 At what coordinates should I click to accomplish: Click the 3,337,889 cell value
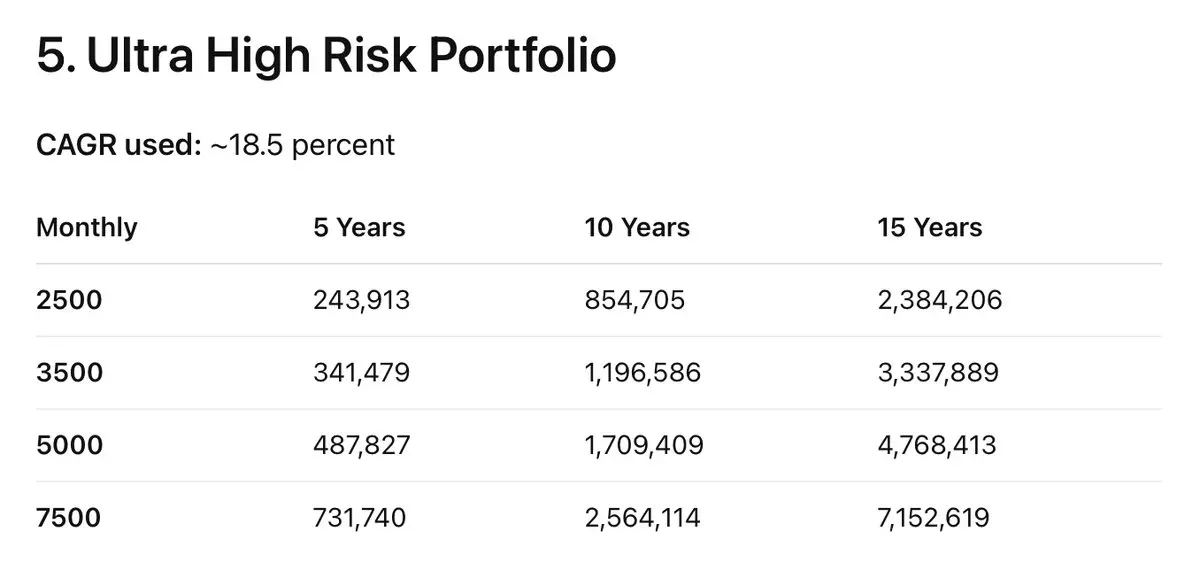[938, 373]
